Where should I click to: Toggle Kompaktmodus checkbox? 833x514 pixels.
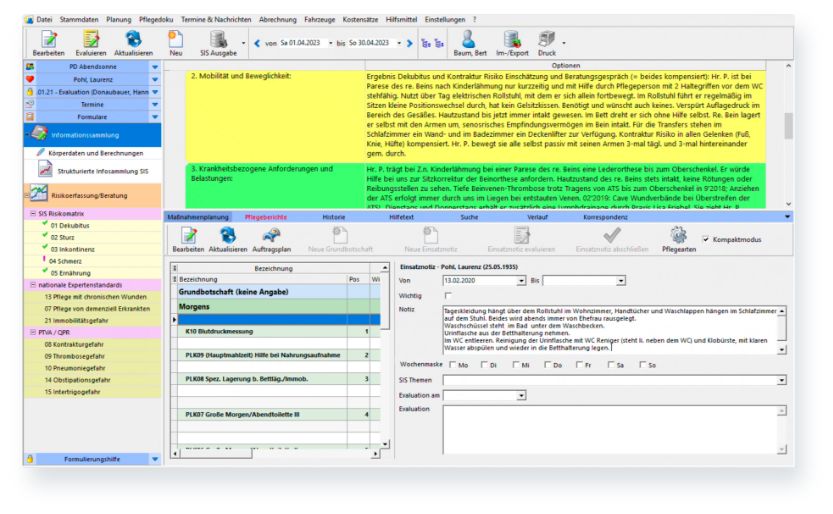(x=708, y=240)
